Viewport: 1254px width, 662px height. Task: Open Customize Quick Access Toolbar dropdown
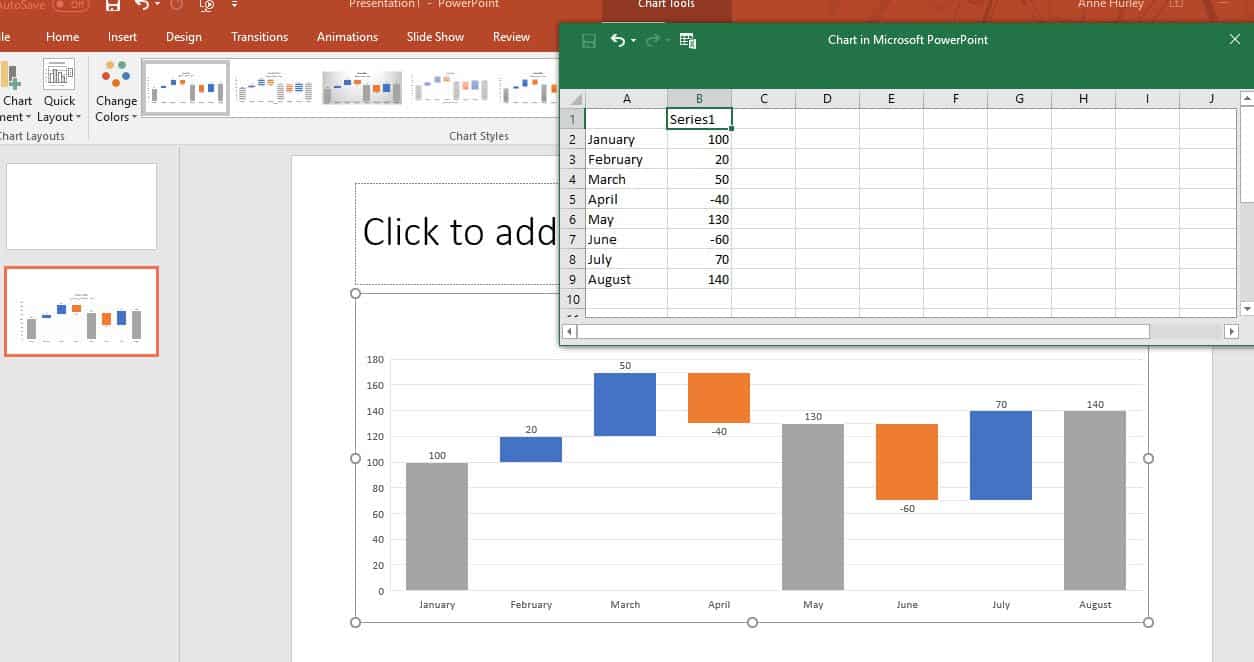234,6
